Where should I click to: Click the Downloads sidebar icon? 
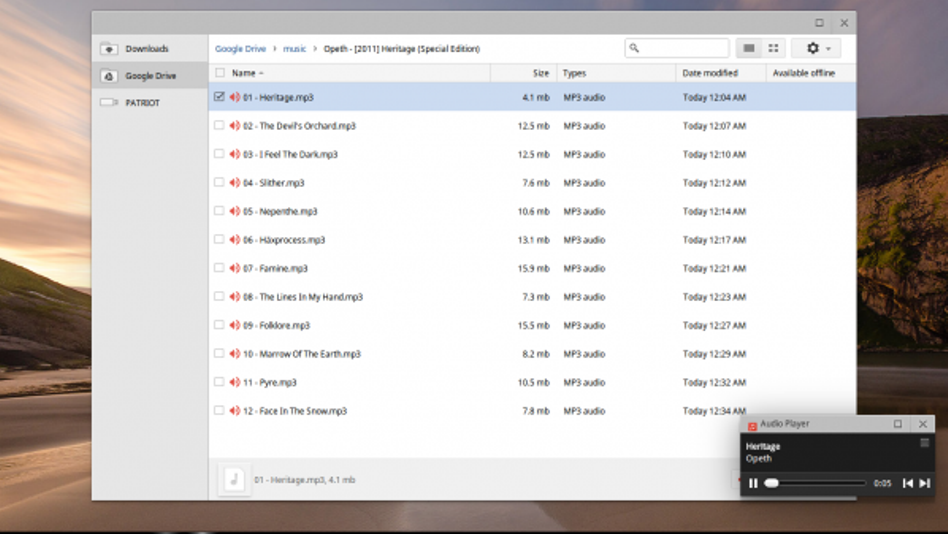click(x=109, y=48)
